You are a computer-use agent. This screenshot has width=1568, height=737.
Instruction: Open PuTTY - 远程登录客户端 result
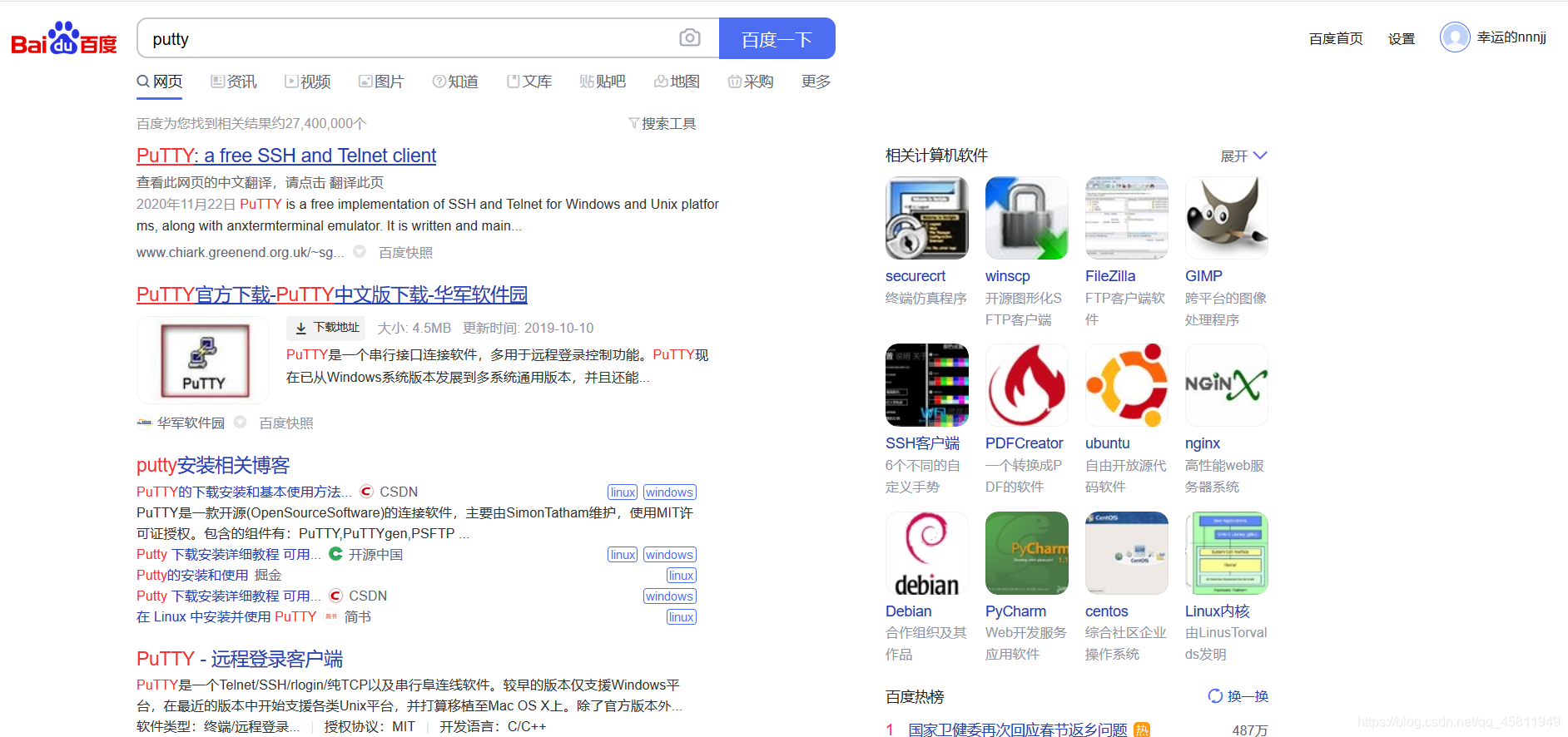pyautogui.click(x=240, y=659)
